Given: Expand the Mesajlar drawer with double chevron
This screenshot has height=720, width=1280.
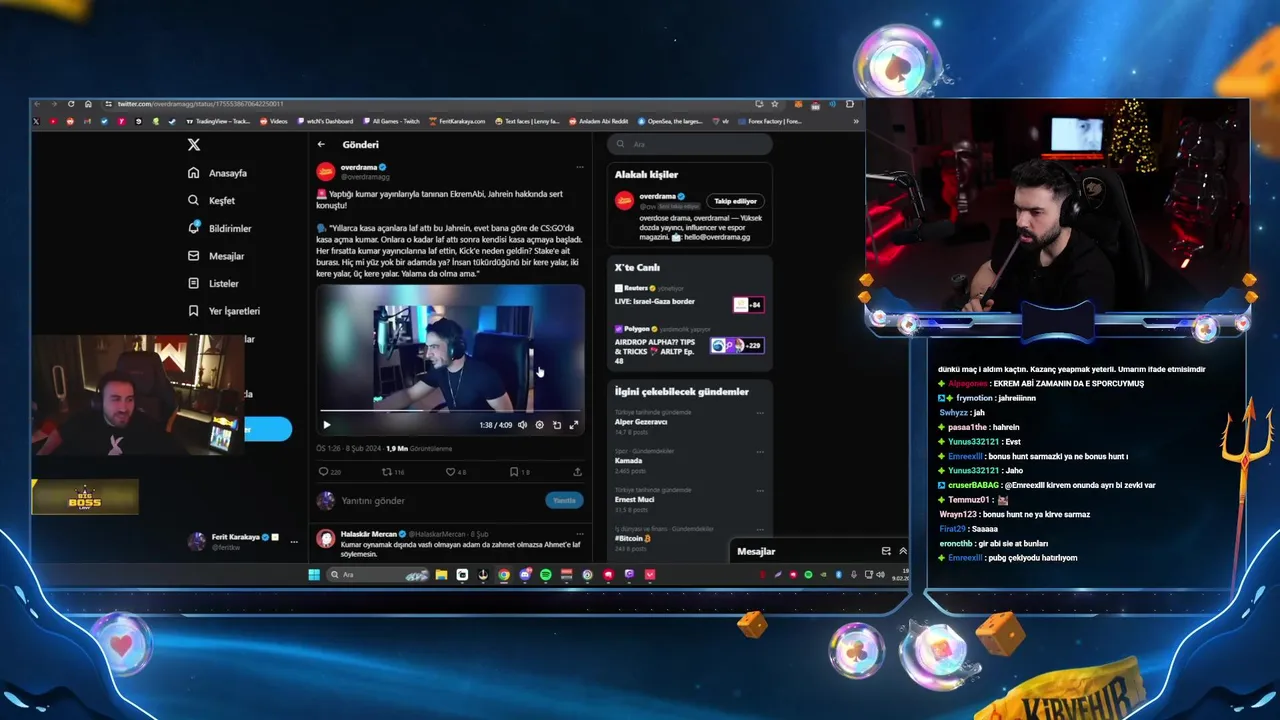Looking at the screenshot, I should [x=903, y=551].
